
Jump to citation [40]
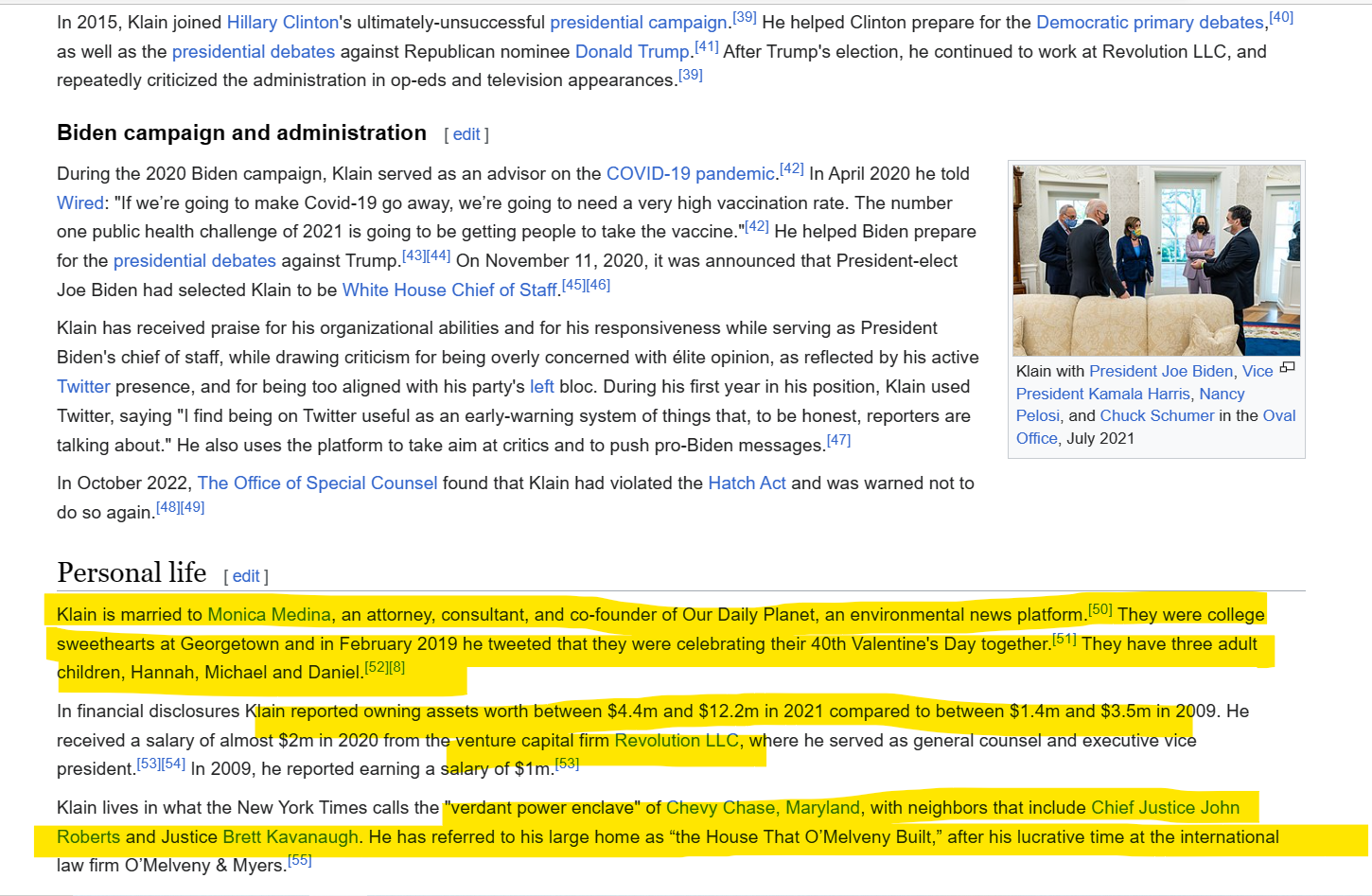pyautogui.click(x=1281, y=17)
